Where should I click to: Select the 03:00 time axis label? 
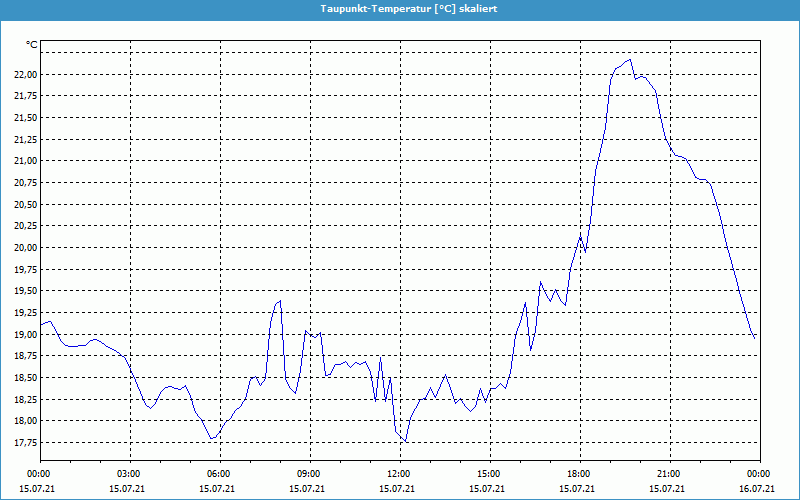129,474
